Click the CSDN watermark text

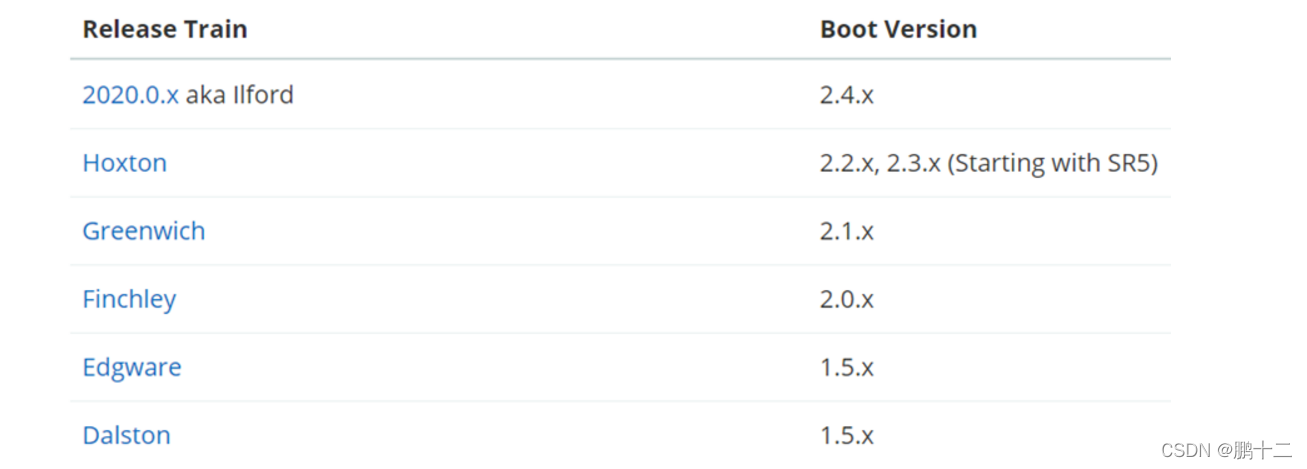point(1187,451)
